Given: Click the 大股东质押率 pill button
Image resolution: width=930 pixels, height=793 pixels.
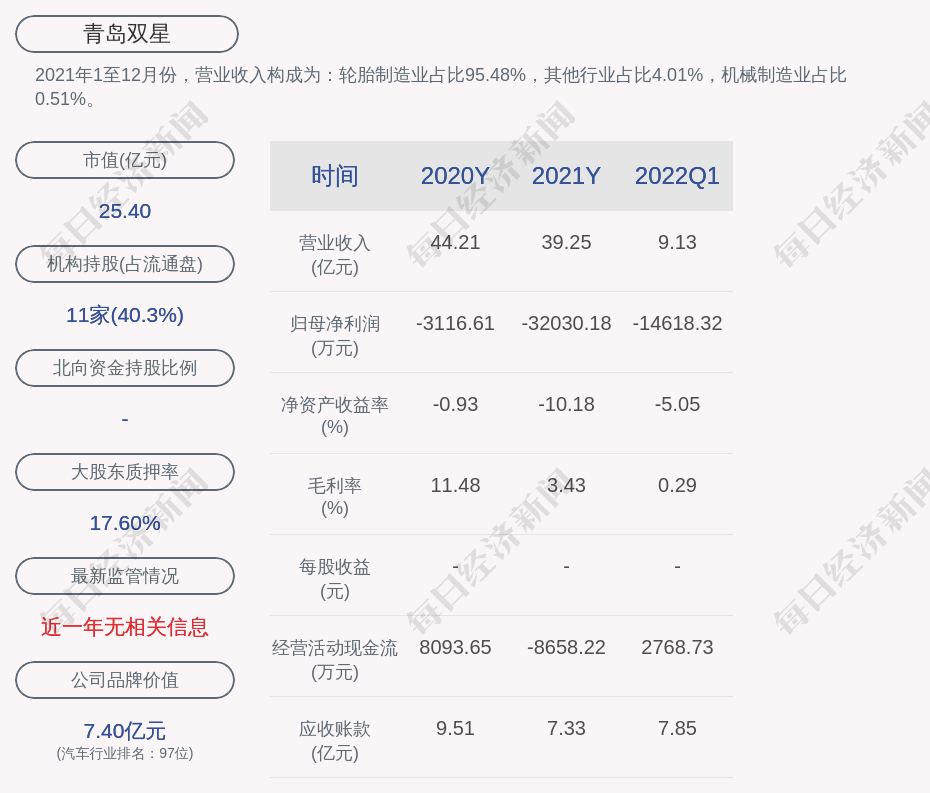Looking at the screenshot, I should (x=125, y=472).
